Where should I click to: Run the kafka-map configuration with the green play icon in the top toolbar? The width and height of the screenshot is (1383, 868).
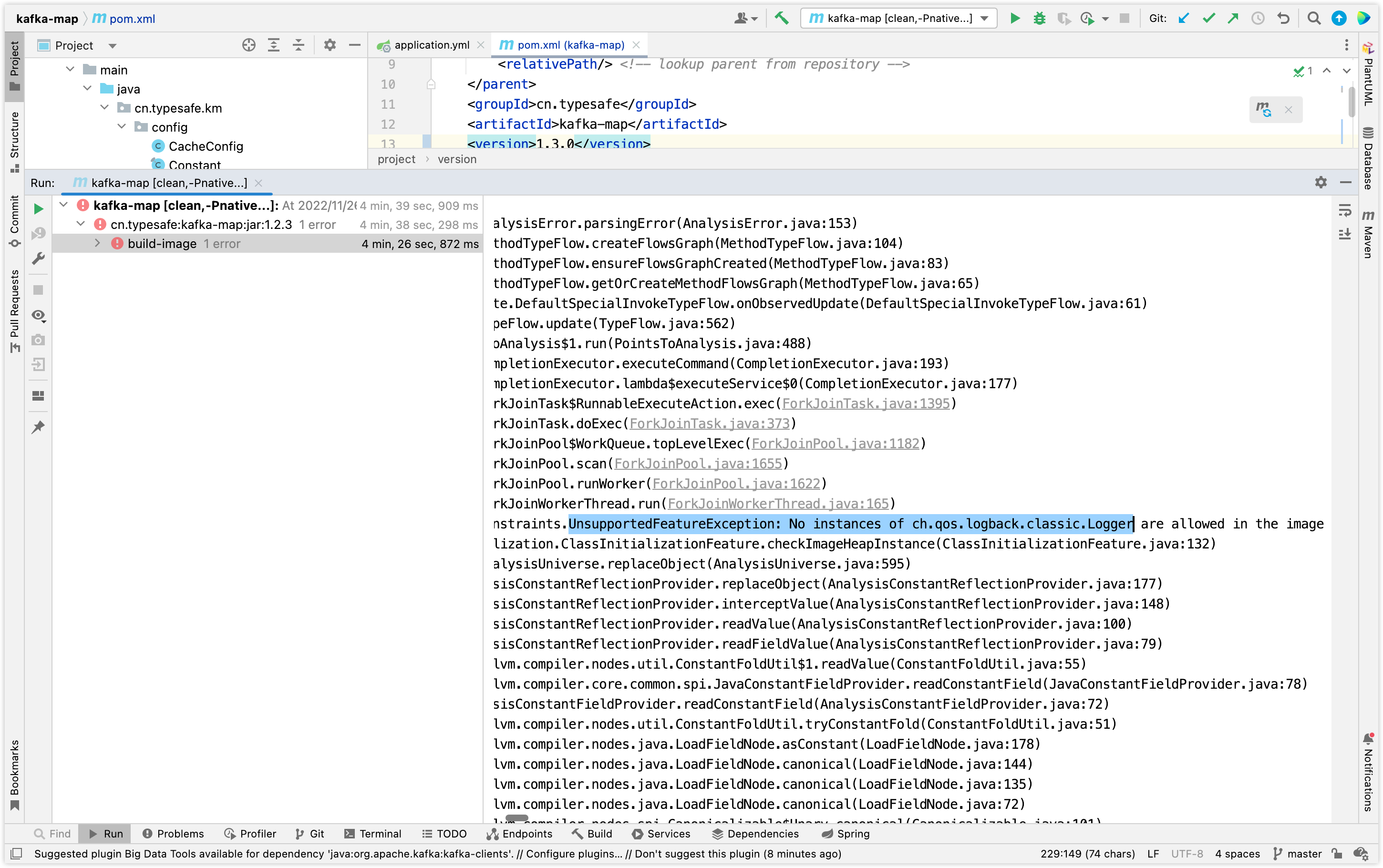1014,19
